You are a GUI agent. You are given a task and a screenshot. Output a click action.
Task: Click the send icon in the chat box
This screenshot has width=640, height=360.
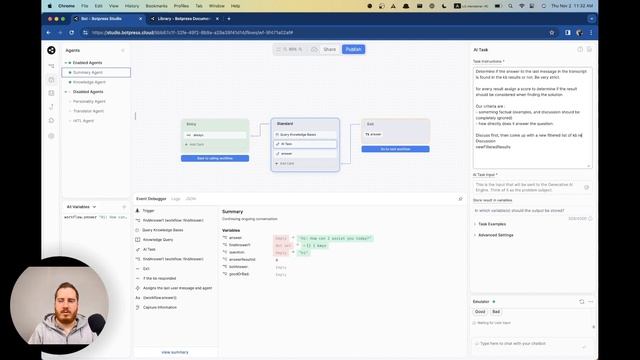click(x=584, y=347)
